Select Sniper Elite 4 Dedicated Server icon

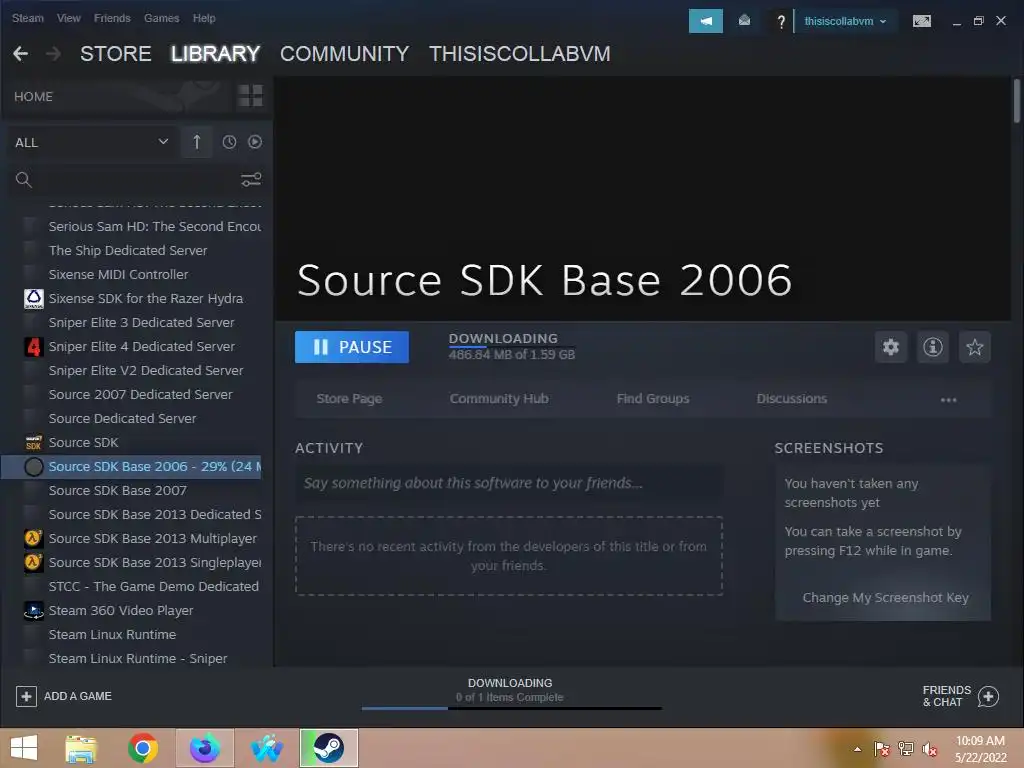[34, 346]
